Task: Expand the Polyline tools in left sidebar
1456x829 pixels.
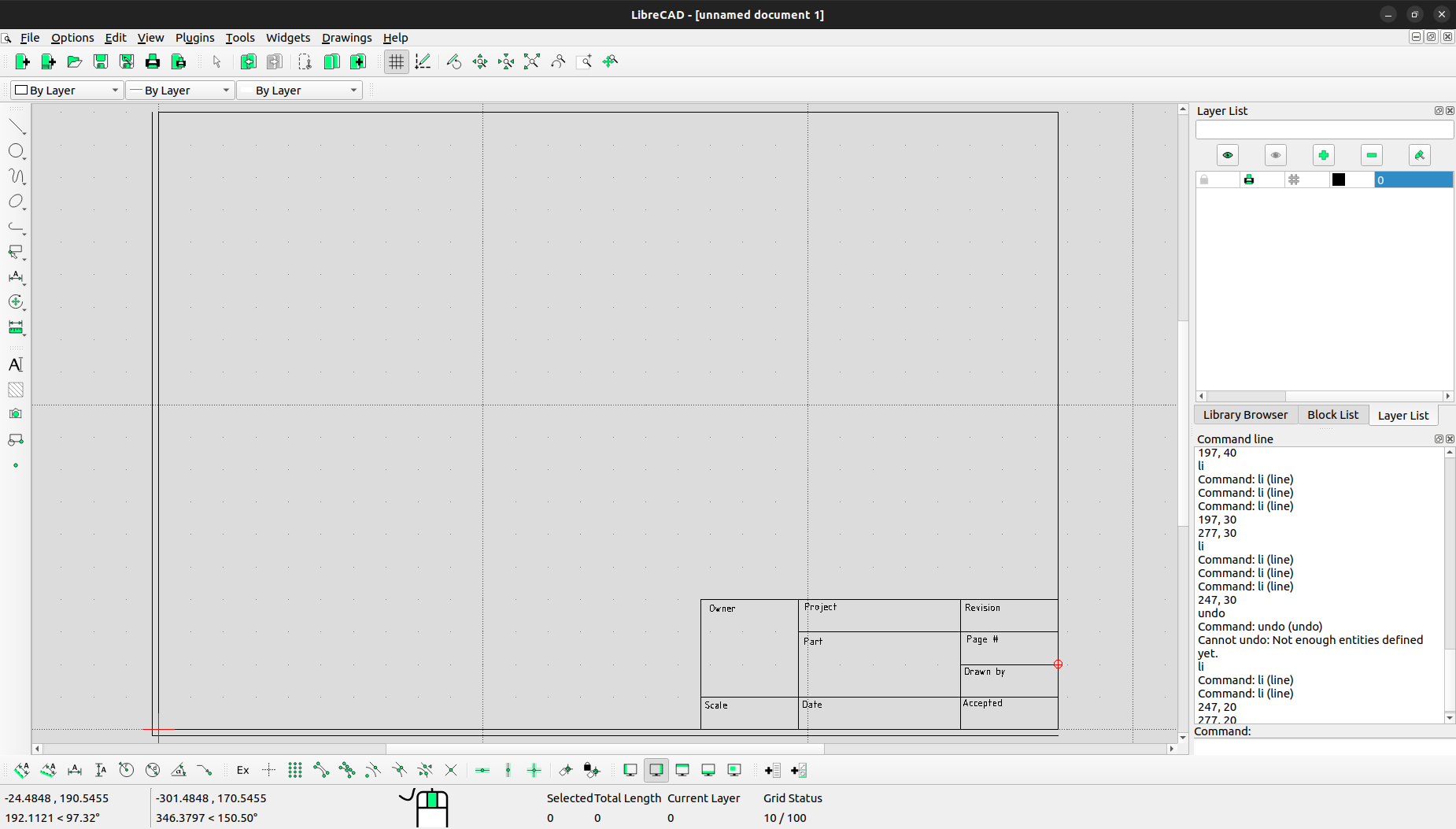Action: 17,227
